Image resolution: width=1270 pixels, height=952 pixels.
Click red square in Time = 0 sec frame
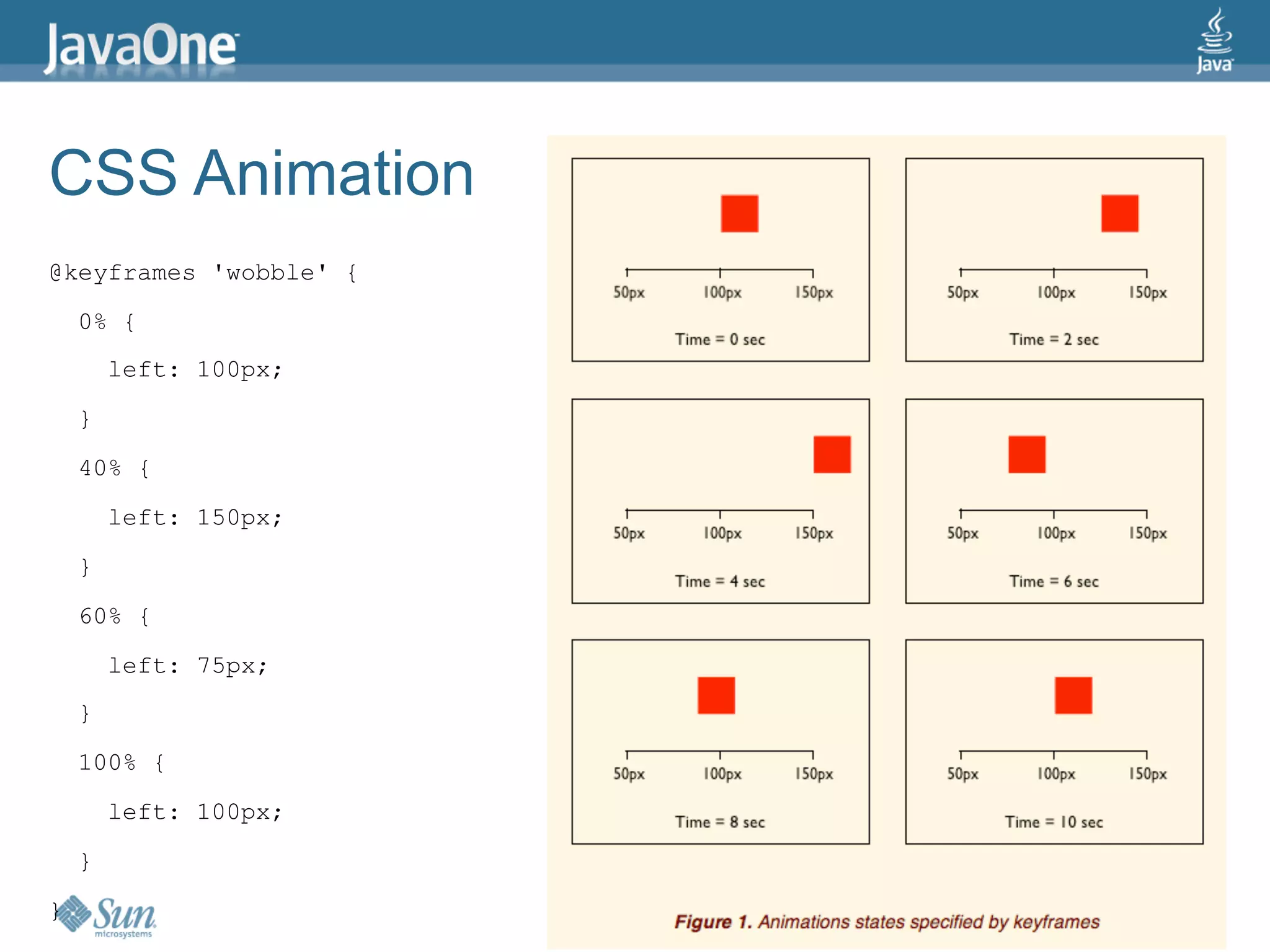point(739,214)
